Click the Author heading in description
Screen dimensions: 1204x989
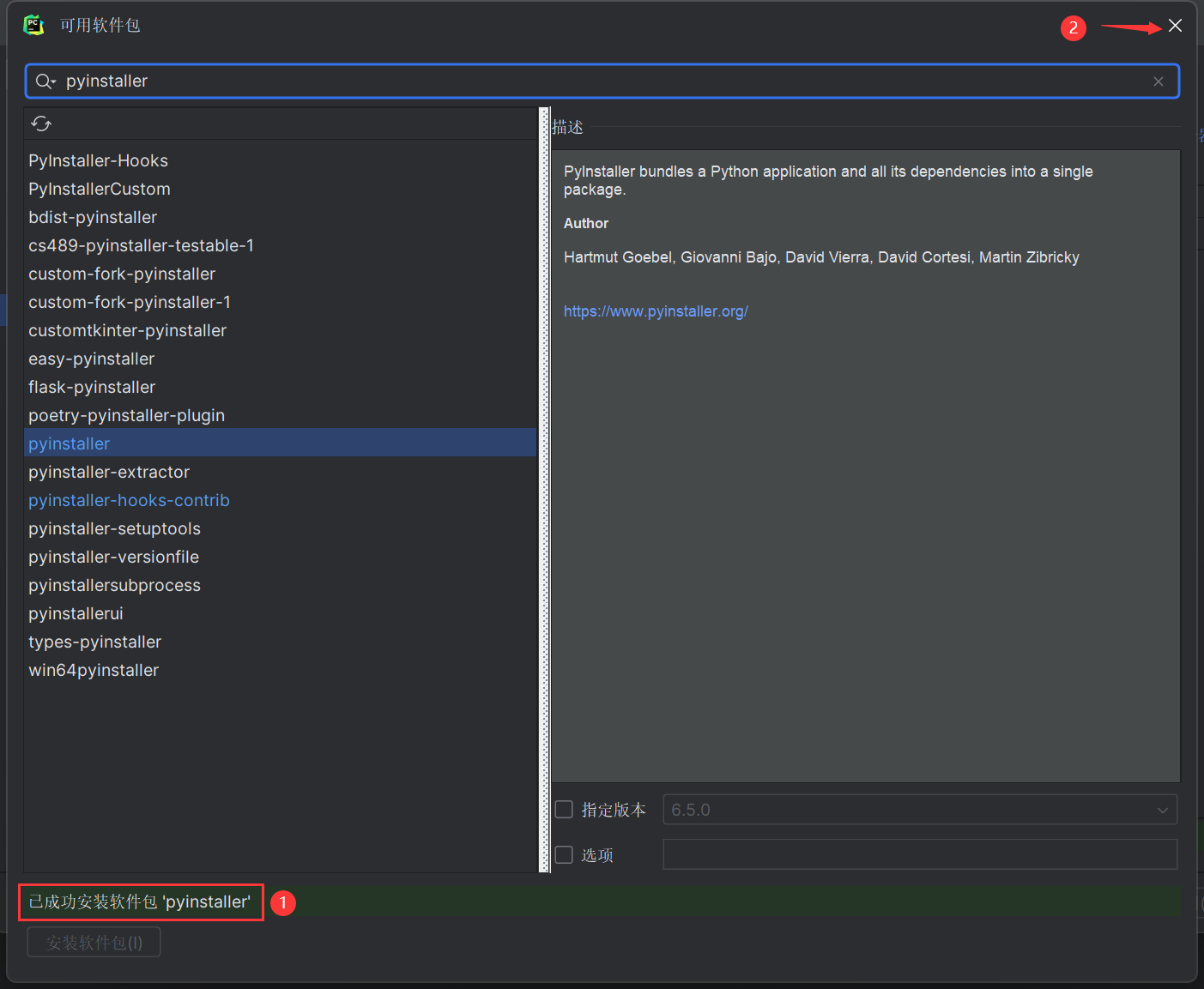pyautogui.click(x=586, y=223)
